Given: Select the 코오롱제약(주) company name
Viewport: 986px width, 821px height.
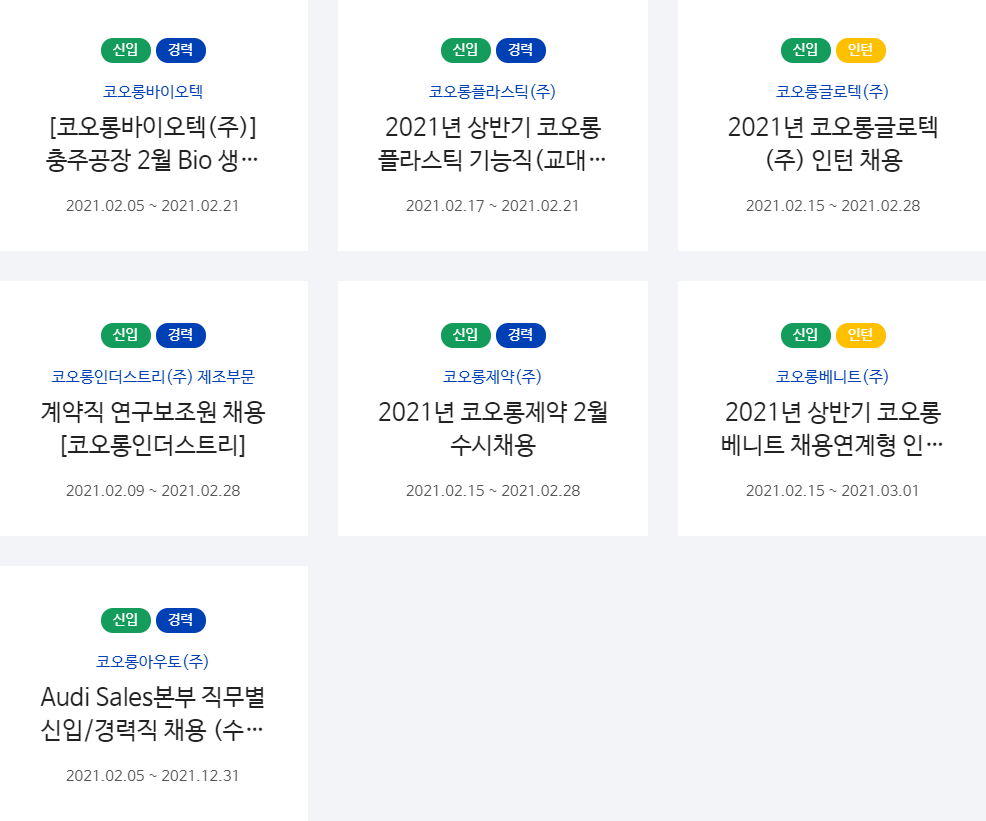Looking at the screenshot, I should point(492,375).
